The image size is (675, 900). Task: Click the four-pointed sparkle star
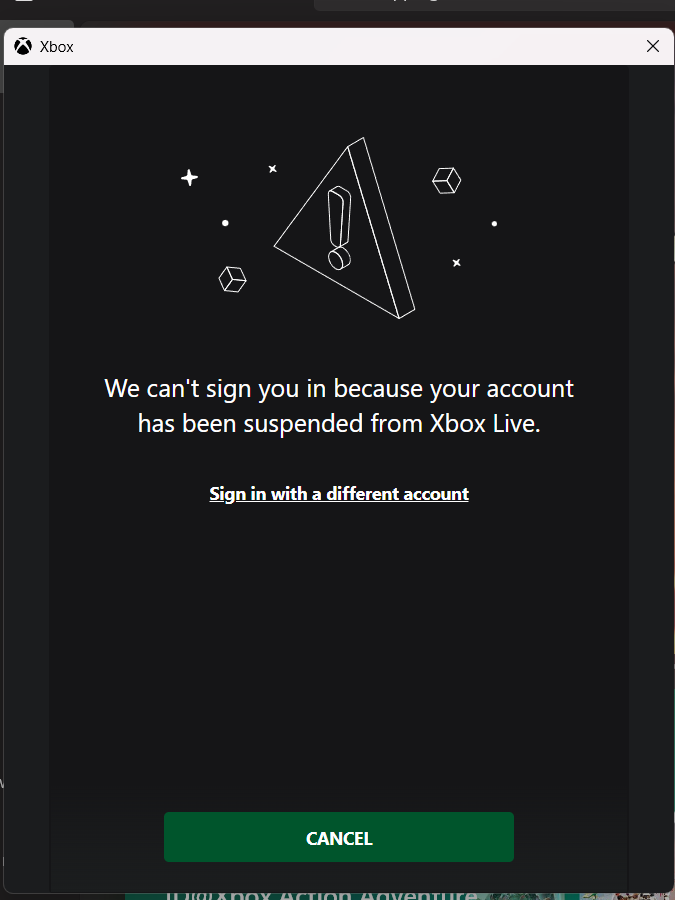tap(189, 178)
